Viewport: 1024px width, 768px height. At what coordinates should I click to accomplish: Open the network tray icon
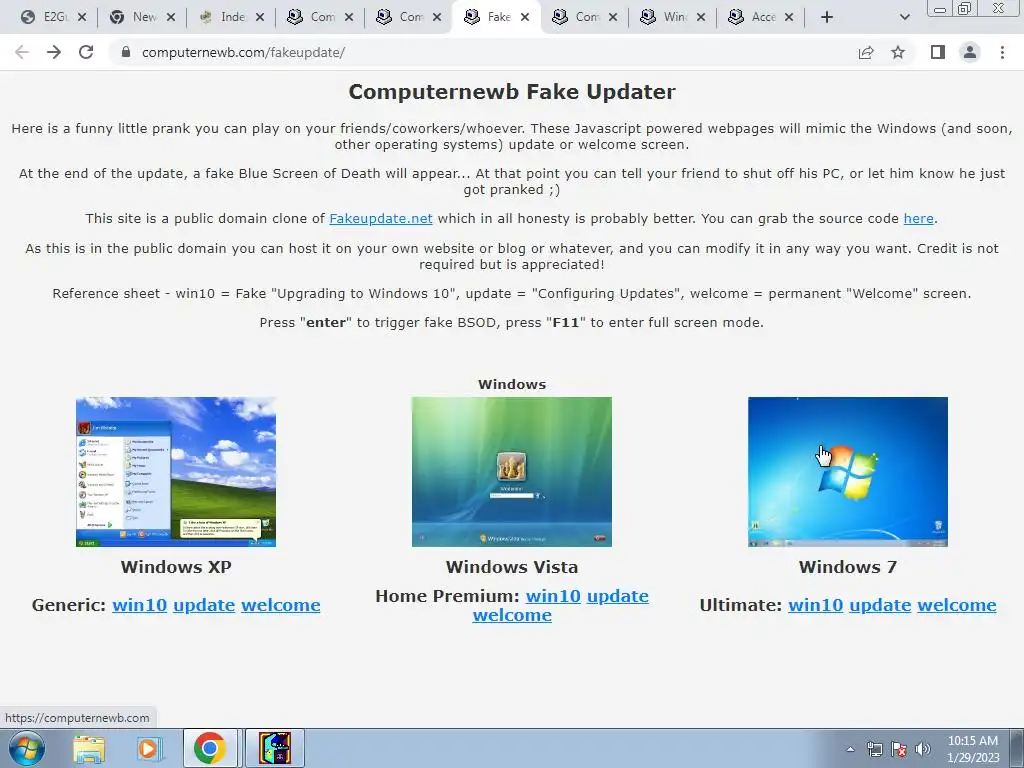tap(874, 749)
